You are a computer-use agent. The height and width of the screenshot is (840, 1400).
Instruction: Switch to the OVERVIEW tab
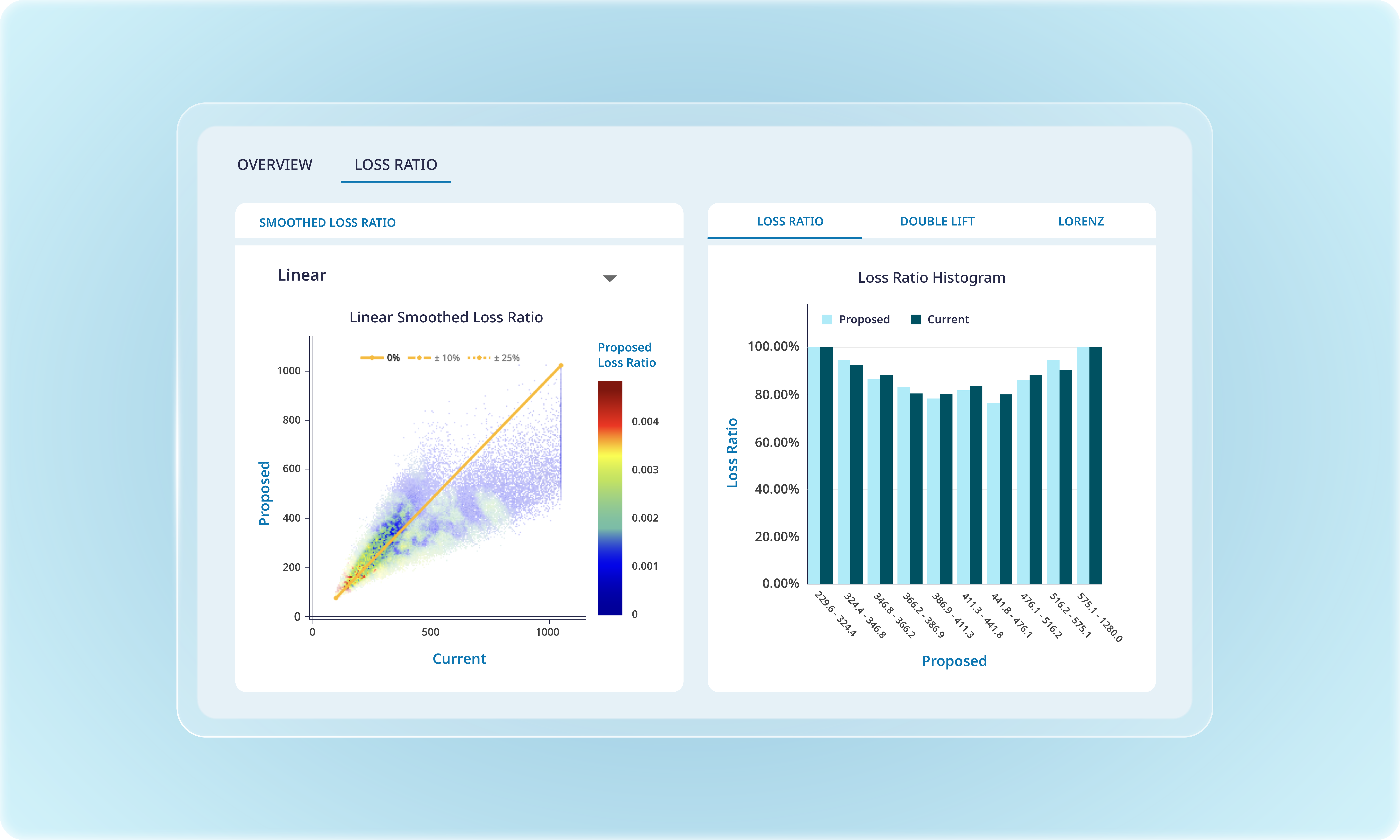(x=274, y=165)
